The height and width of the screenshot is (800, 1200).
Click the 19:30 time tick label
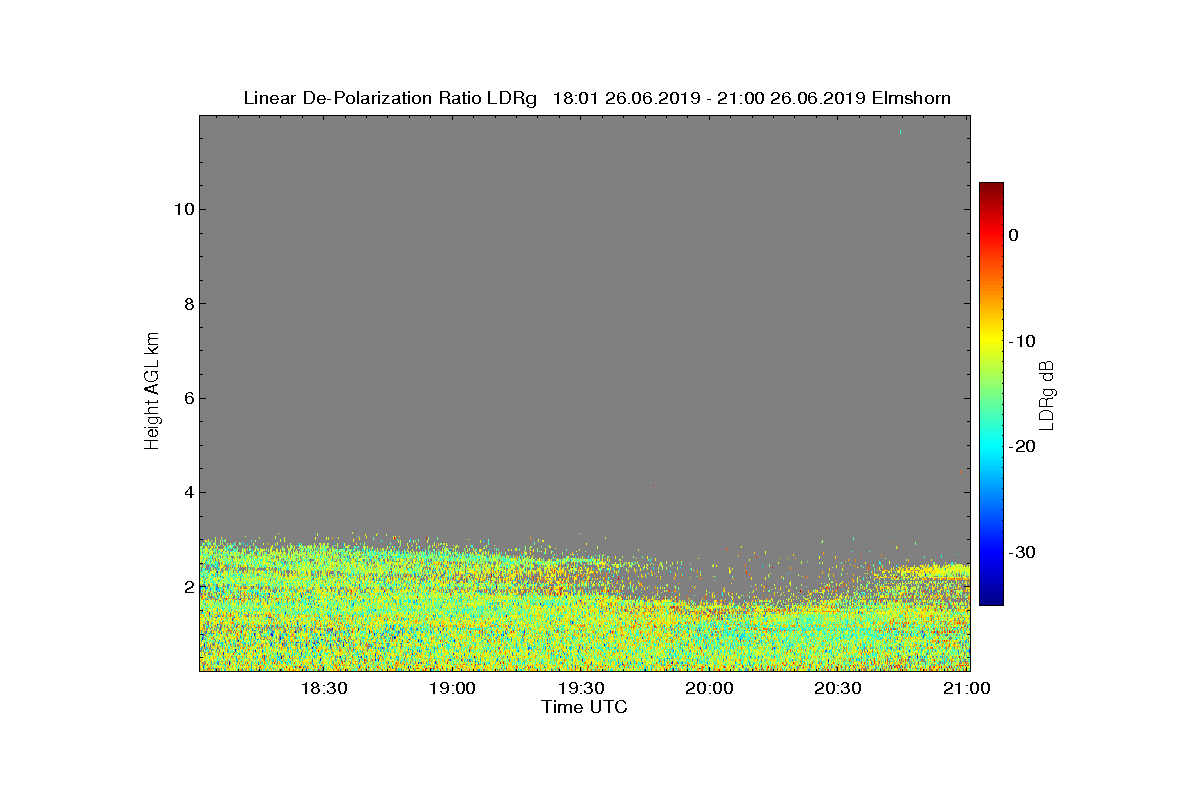[x=581, y=689]
